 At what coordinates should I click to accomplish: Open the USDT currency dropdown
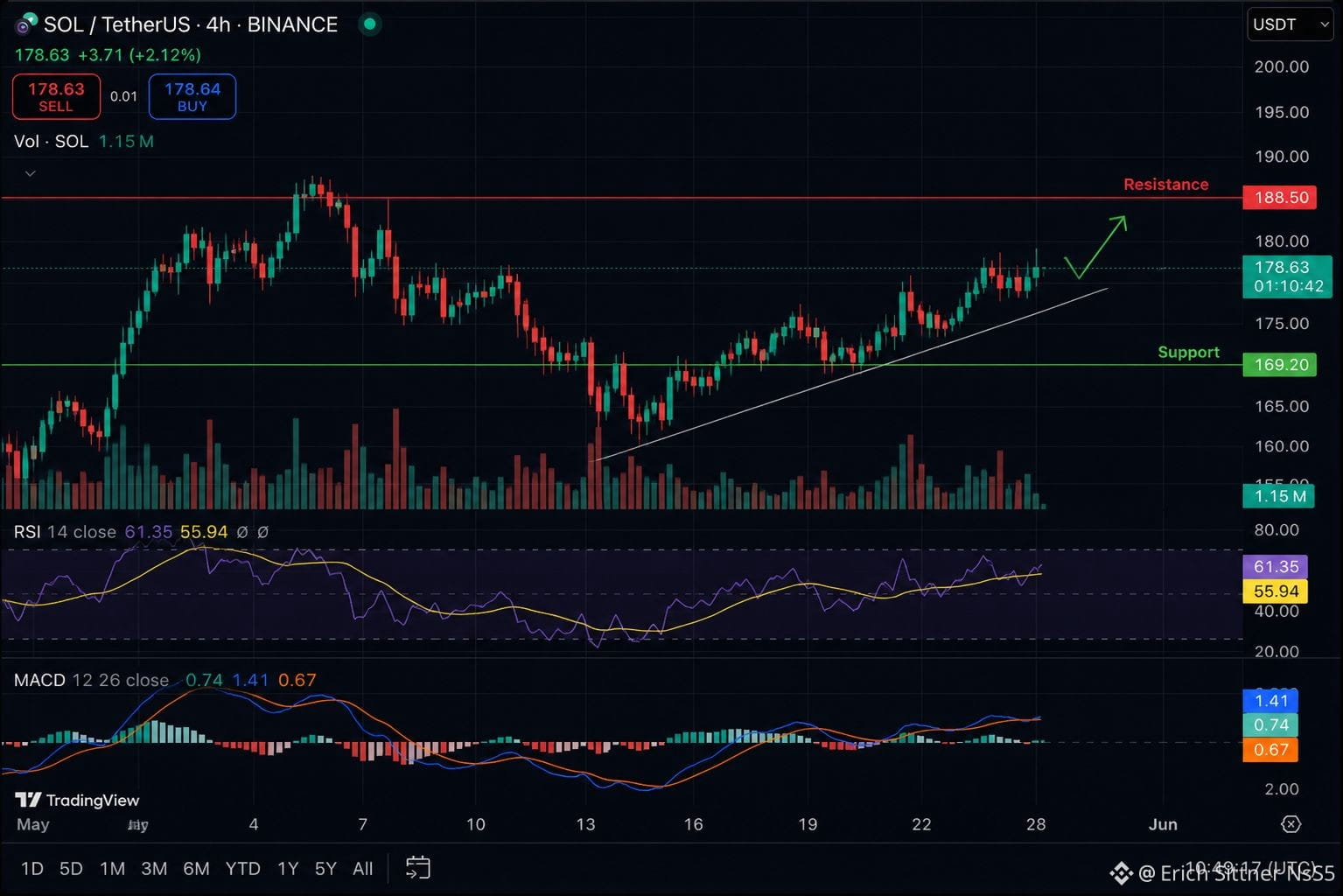pos(1291,24)
